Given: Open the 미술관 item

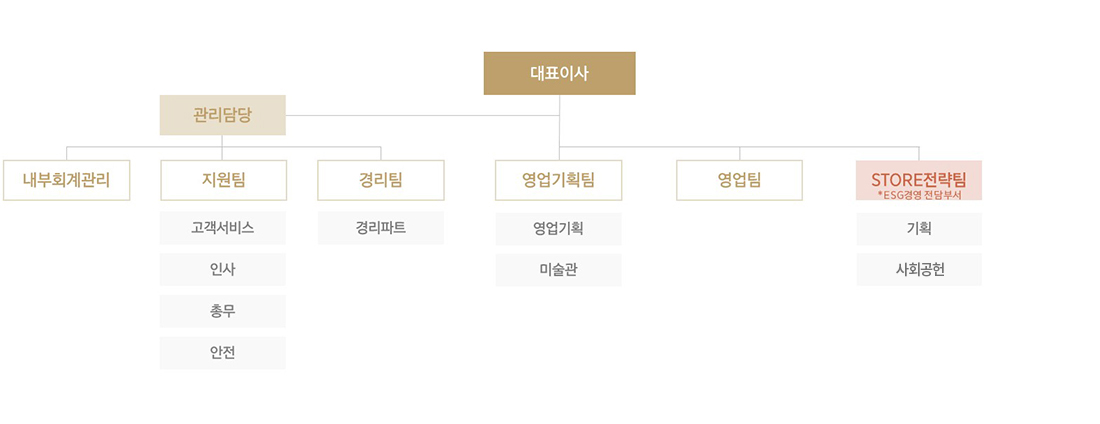Looking at the screenshot, I should (558, 270).
